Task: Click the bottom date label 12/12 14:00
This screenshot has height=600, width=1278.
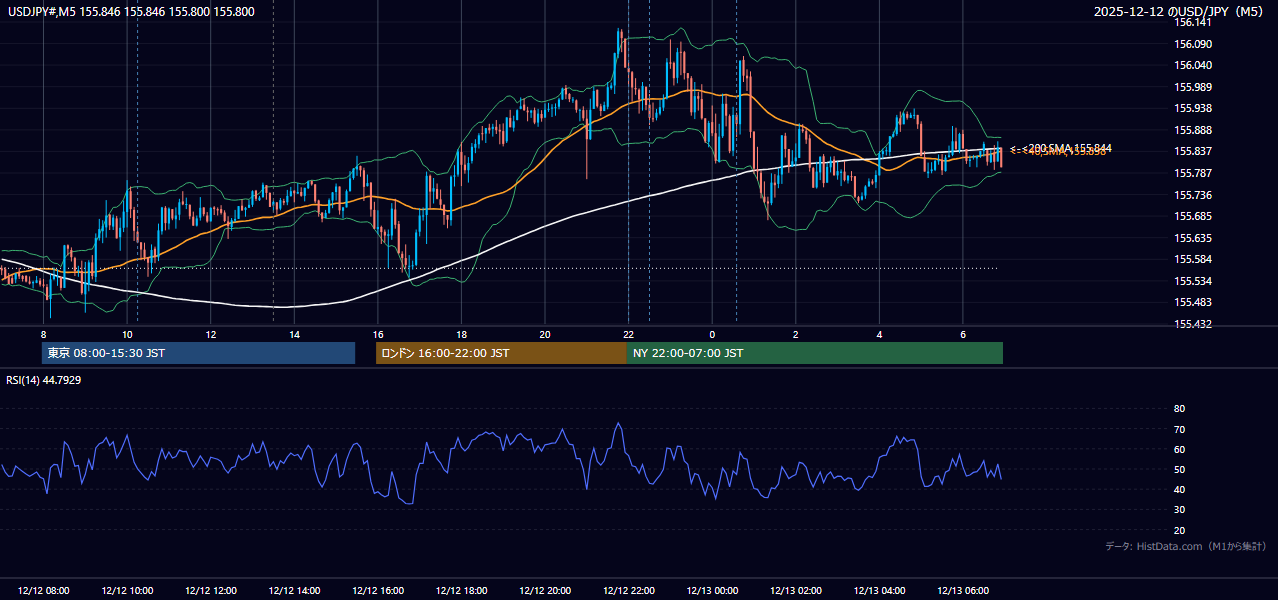Action: 294,591
